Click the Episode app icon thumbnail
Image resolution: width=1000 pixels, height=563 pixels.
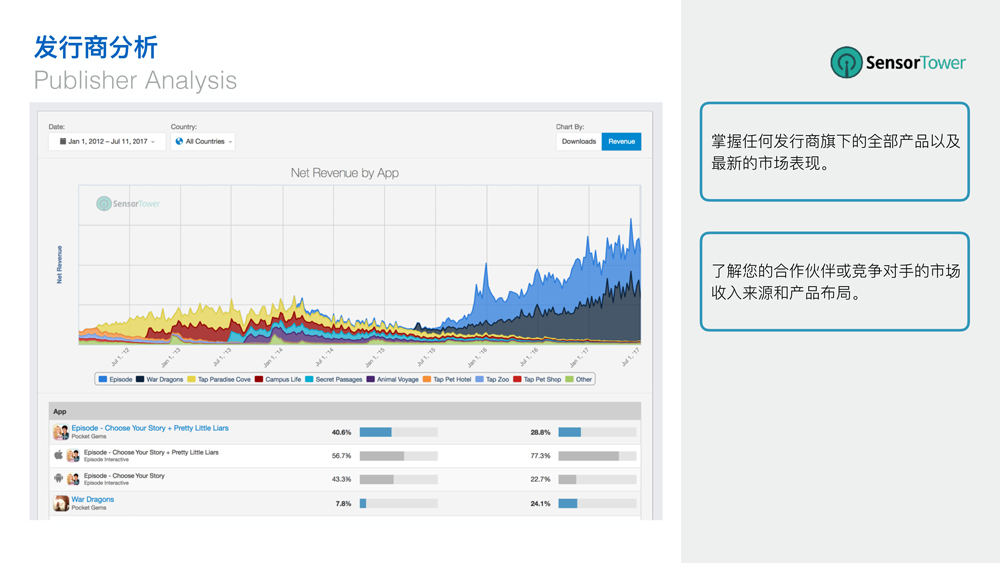tap(60, 432)
